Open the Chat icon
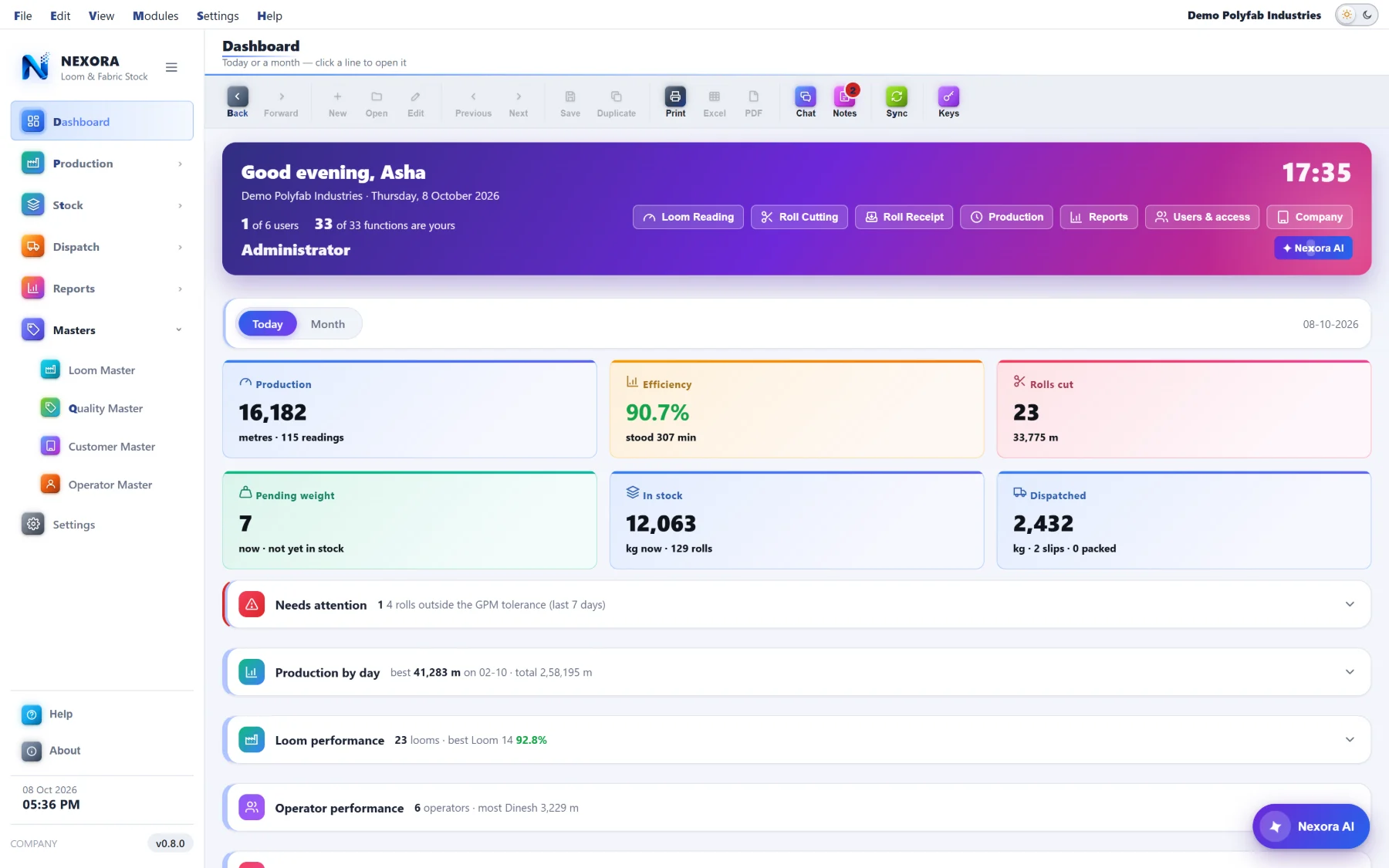This screenshot has height=868, width=1389. click(806, 101)
